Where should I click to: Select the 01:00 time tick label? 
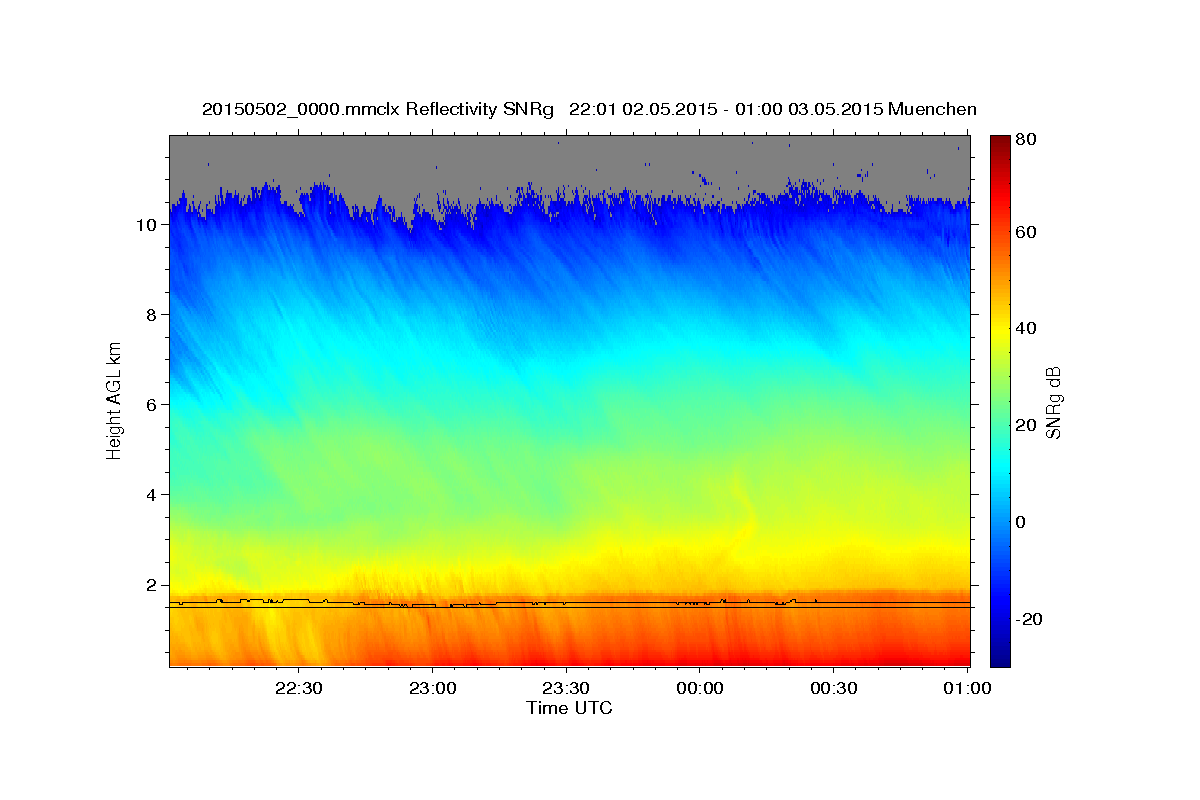coord(967,688)
